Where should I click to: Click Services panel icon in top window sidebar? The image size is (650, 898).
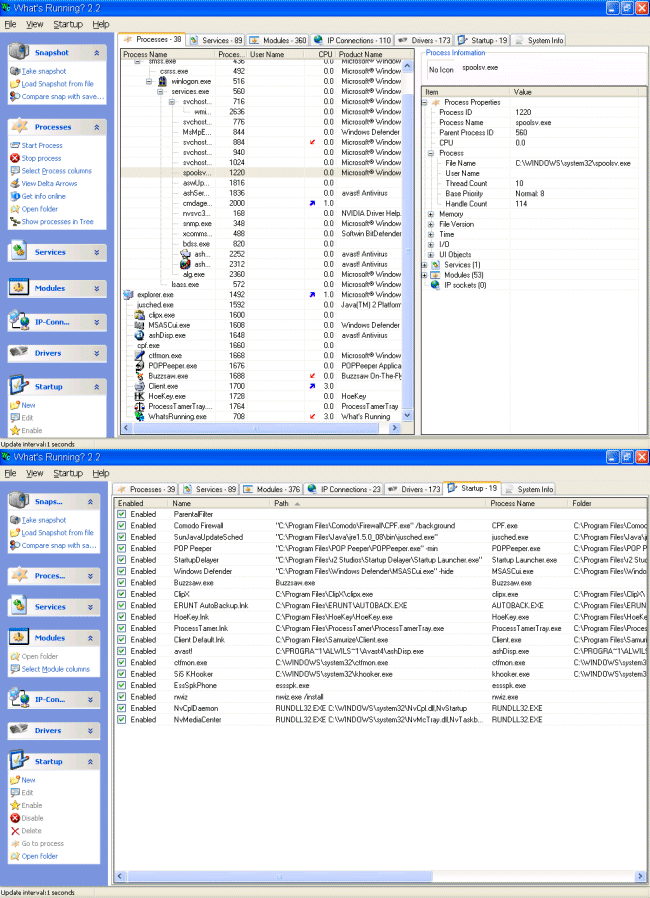19,251
